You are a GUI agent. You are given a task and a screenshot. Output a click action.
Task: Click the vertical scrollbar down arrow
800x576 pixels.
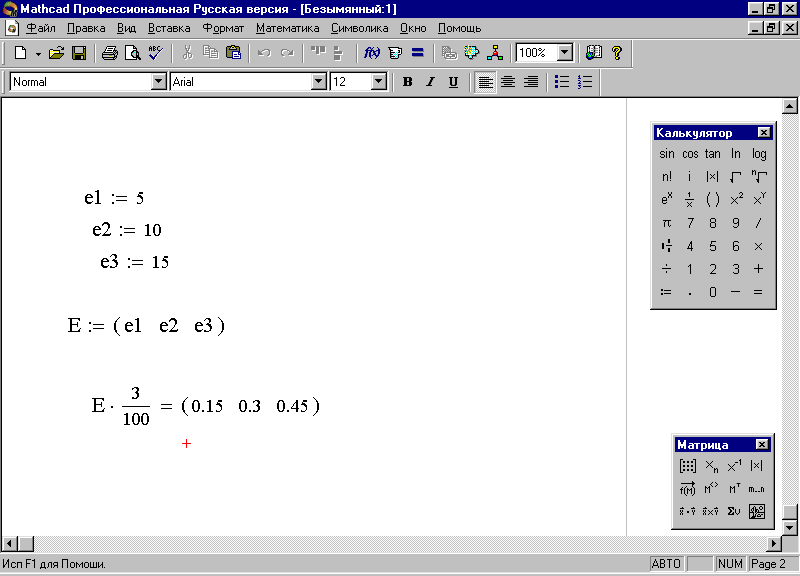pos(789,528)
